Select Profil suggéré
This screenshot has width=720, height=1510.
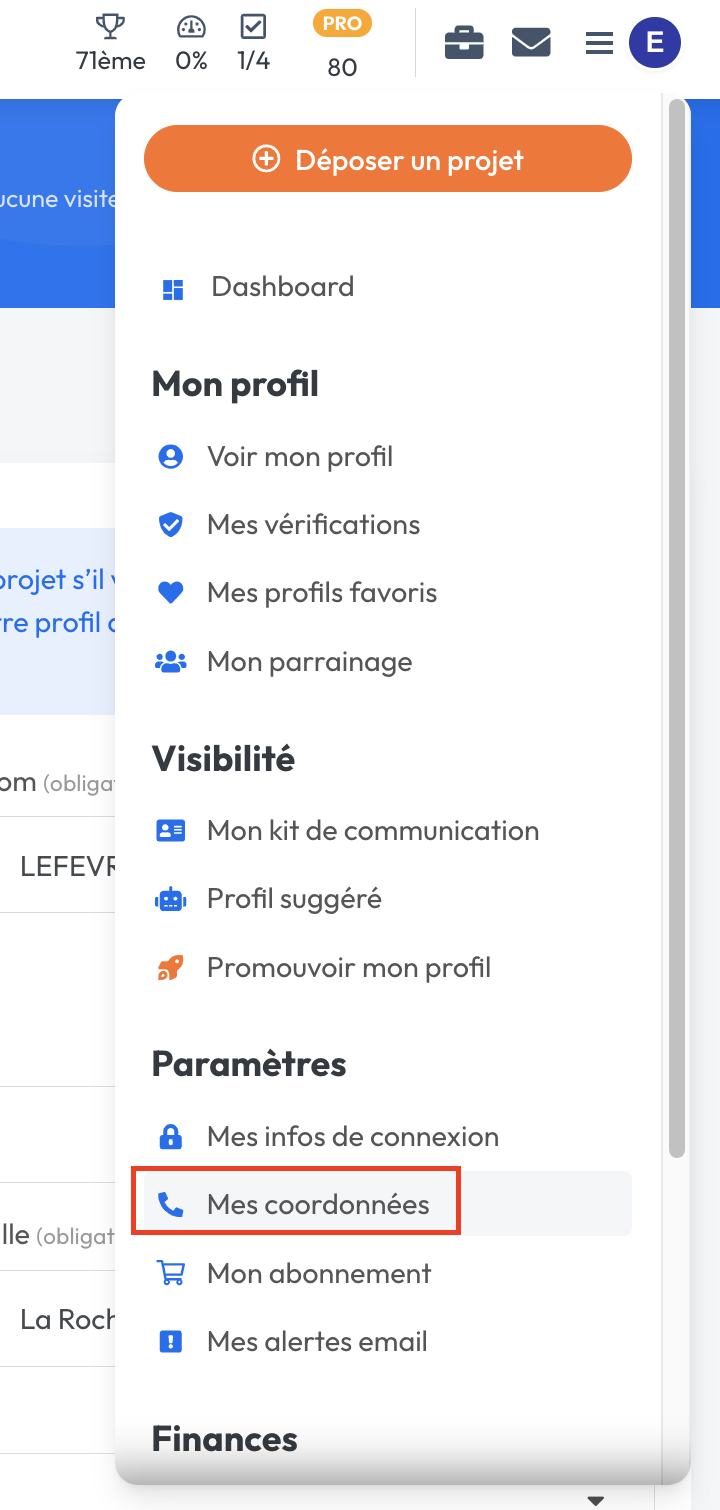pos(294,899)
